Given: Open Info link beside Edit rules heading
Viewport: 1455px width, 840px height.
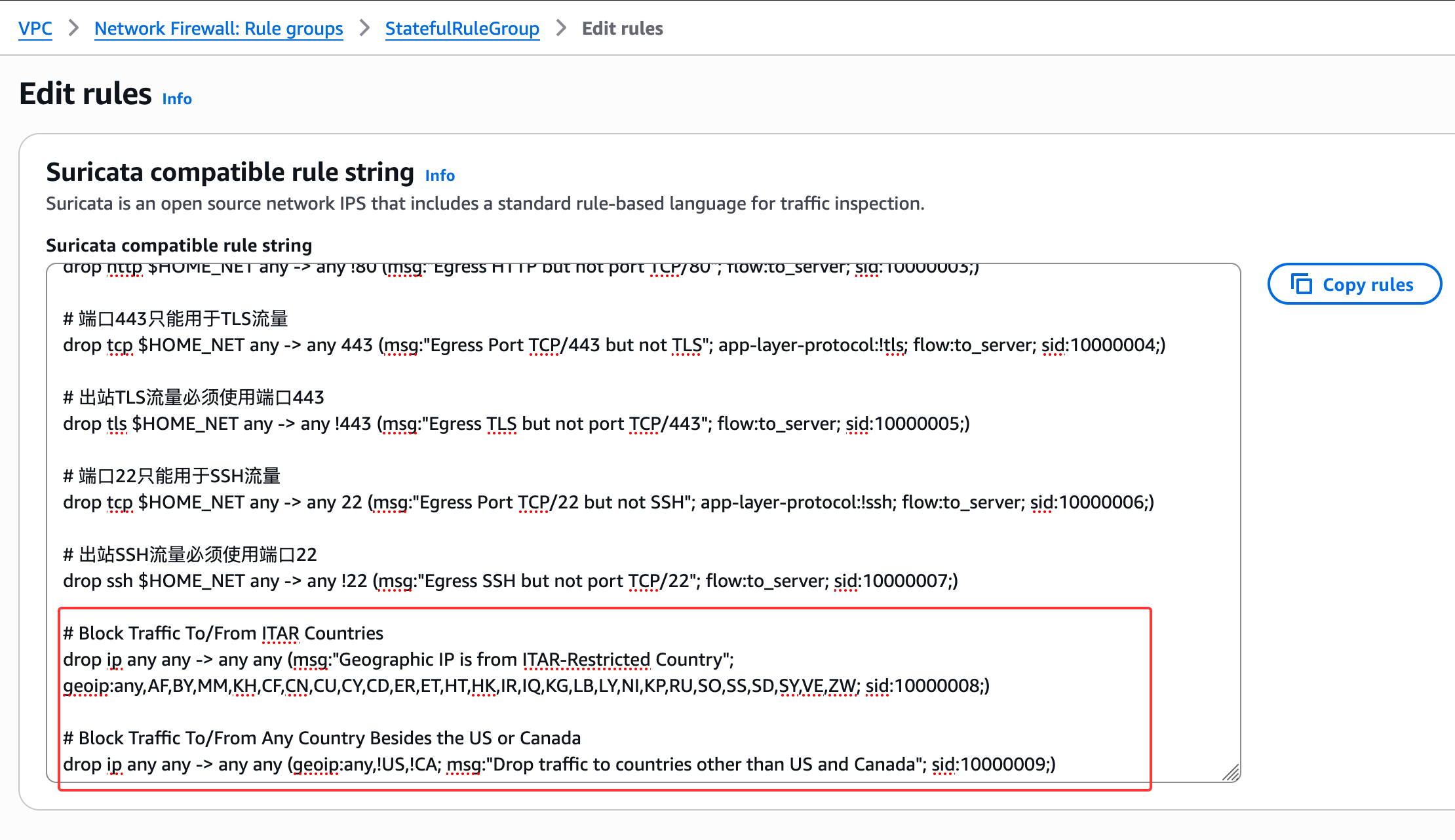Looking at the screenshot, I should point(177,99).
